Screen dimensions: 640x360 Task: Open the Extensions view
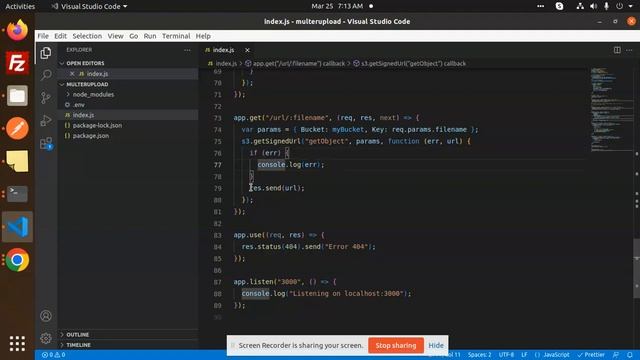46,143
